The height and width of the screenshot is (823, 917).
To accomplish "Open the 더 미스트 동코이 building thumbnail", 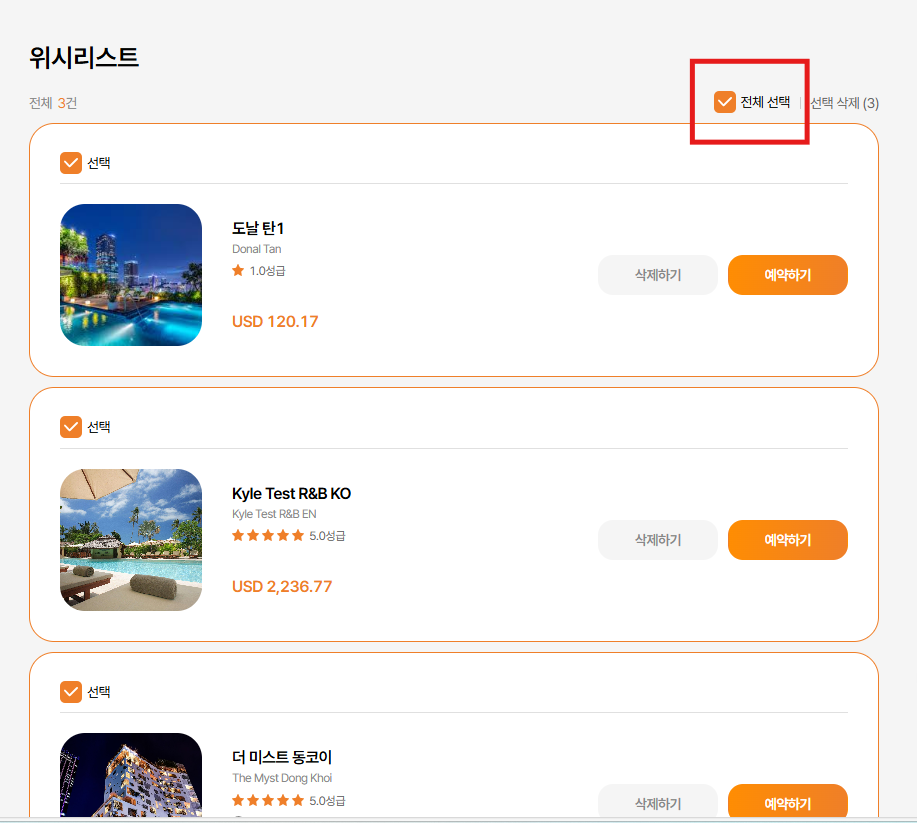I will [x=131, y=777].
